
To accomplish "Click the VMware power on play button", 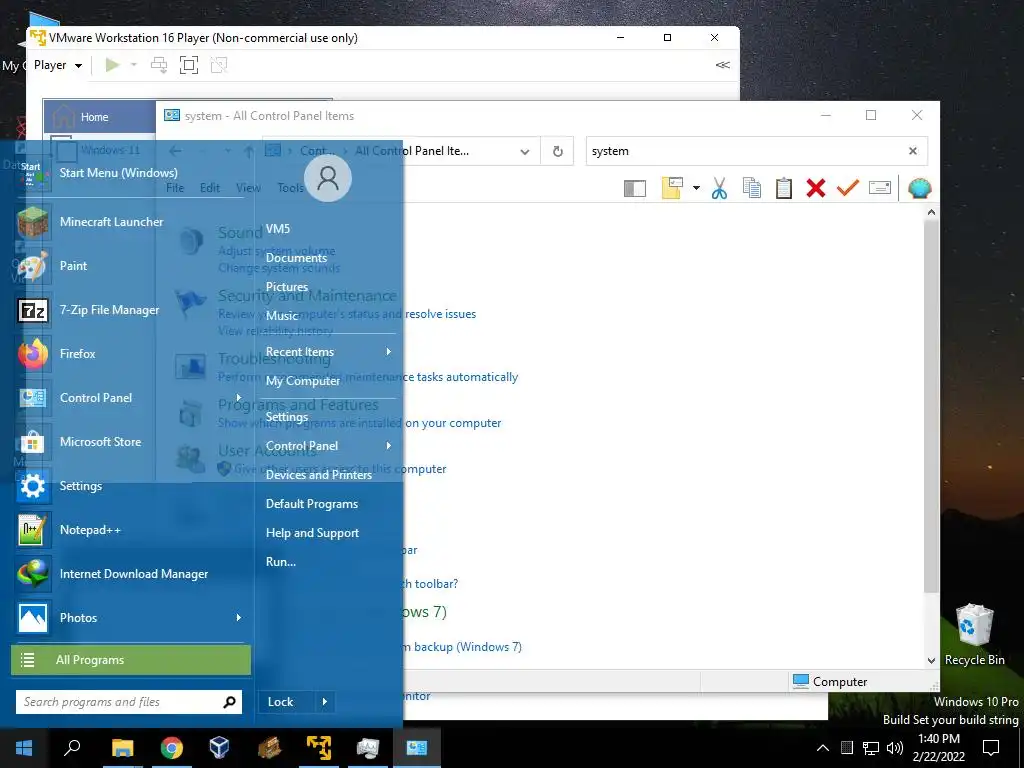I will coord(112,65).
